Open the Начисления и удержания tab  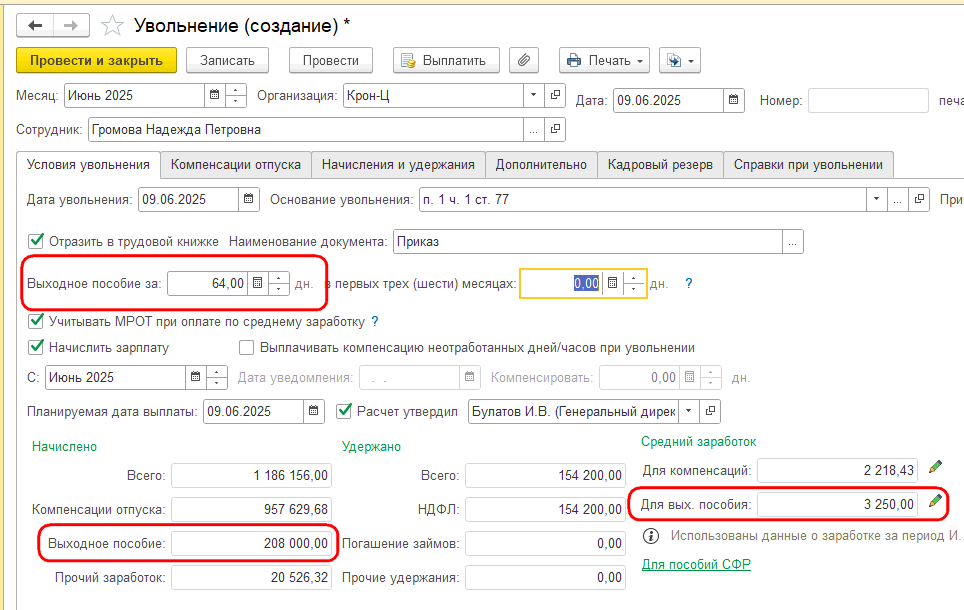pos(398,165)
